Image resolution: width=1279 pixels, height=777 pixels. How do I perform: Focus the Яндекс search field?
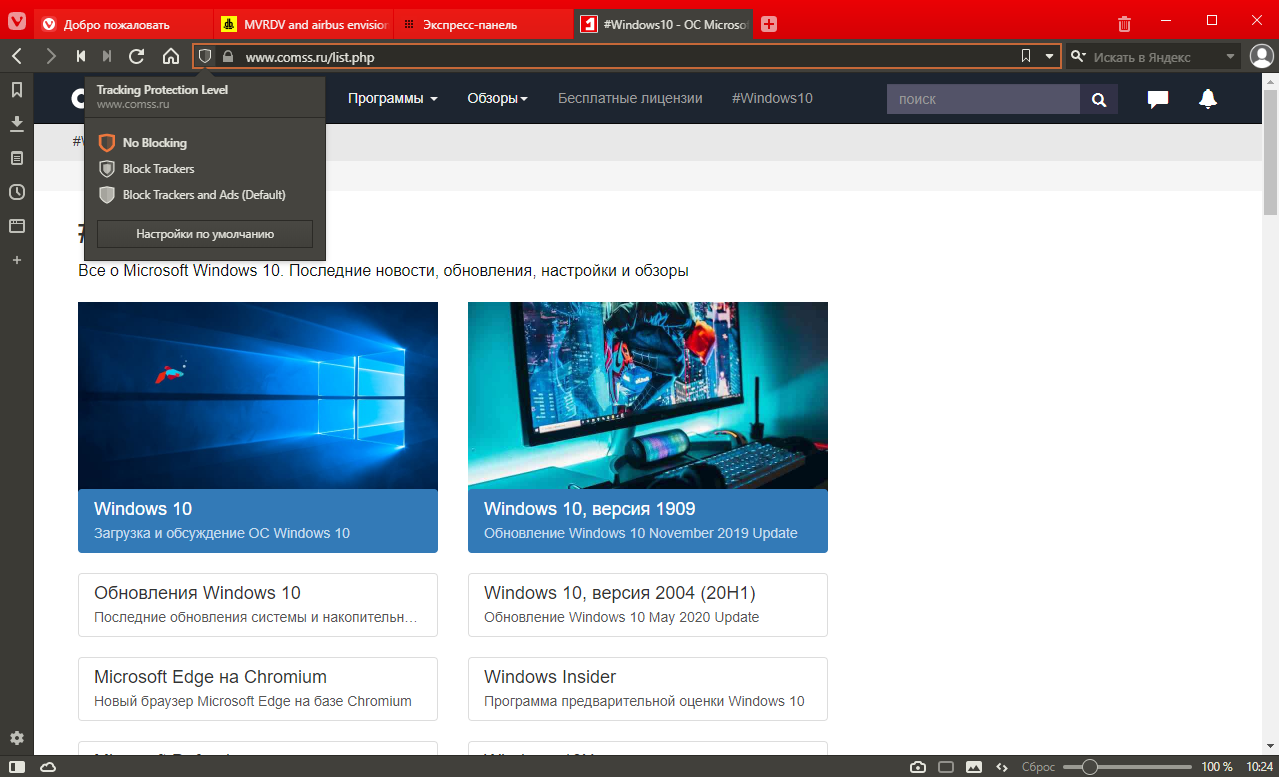pos(1156,57)
